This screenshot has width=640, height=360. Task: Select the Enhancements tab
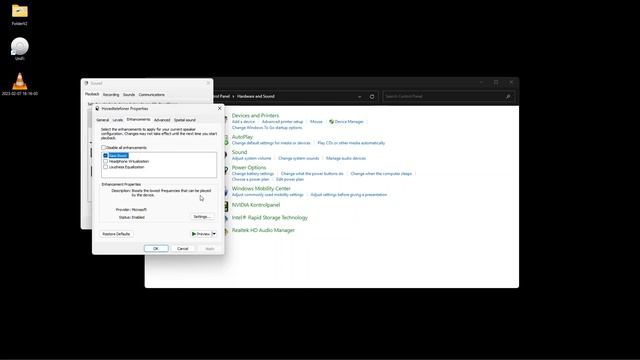pyautogui.click(x=138, y=120)
